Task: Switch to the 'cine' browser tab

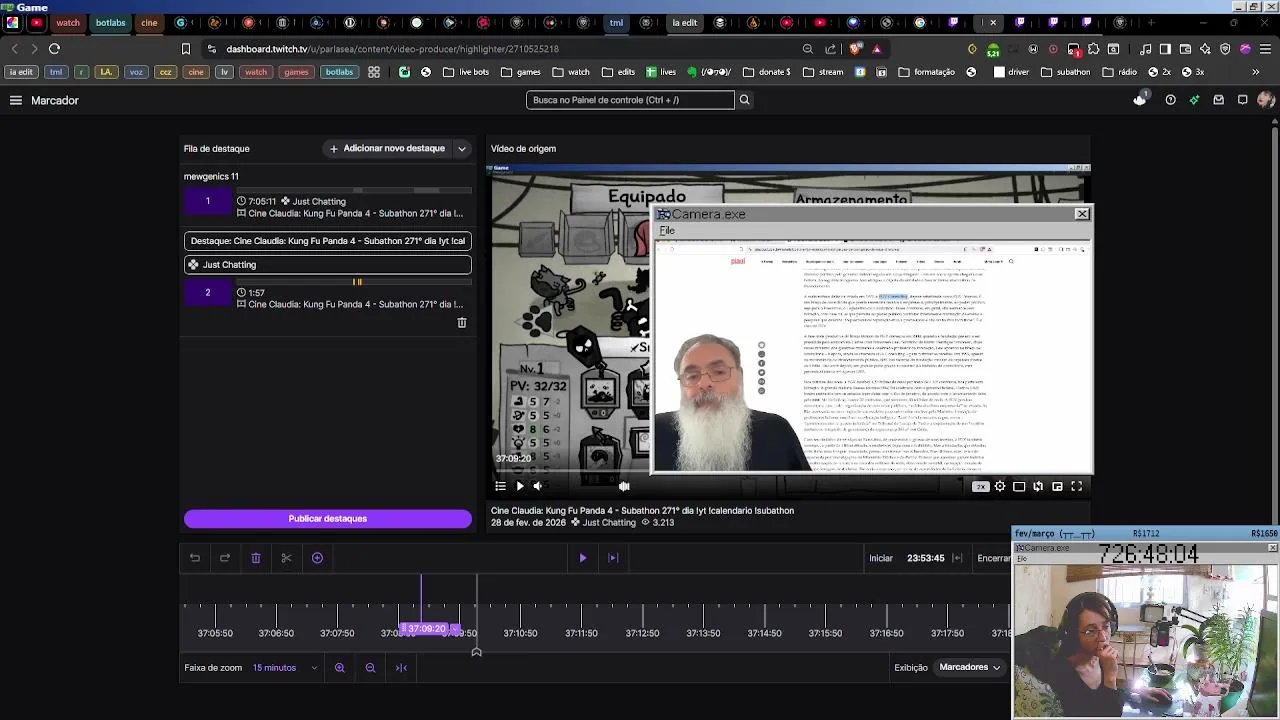Action: tap(149, 22)
